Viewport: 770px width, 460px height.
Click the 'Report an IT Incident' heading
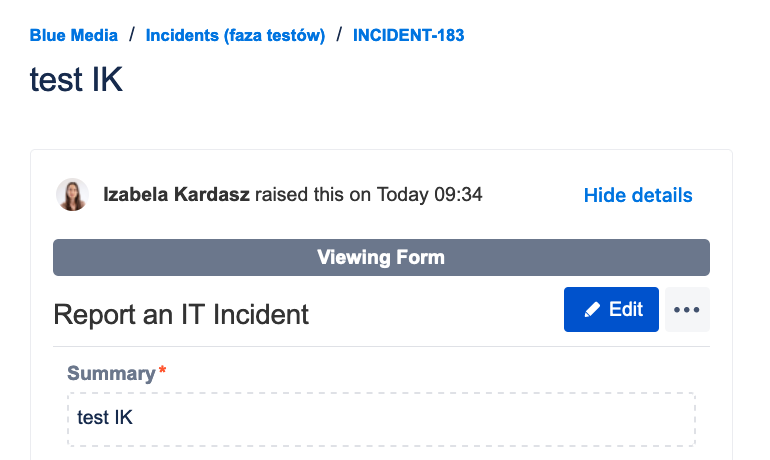[x=181, y=315]
